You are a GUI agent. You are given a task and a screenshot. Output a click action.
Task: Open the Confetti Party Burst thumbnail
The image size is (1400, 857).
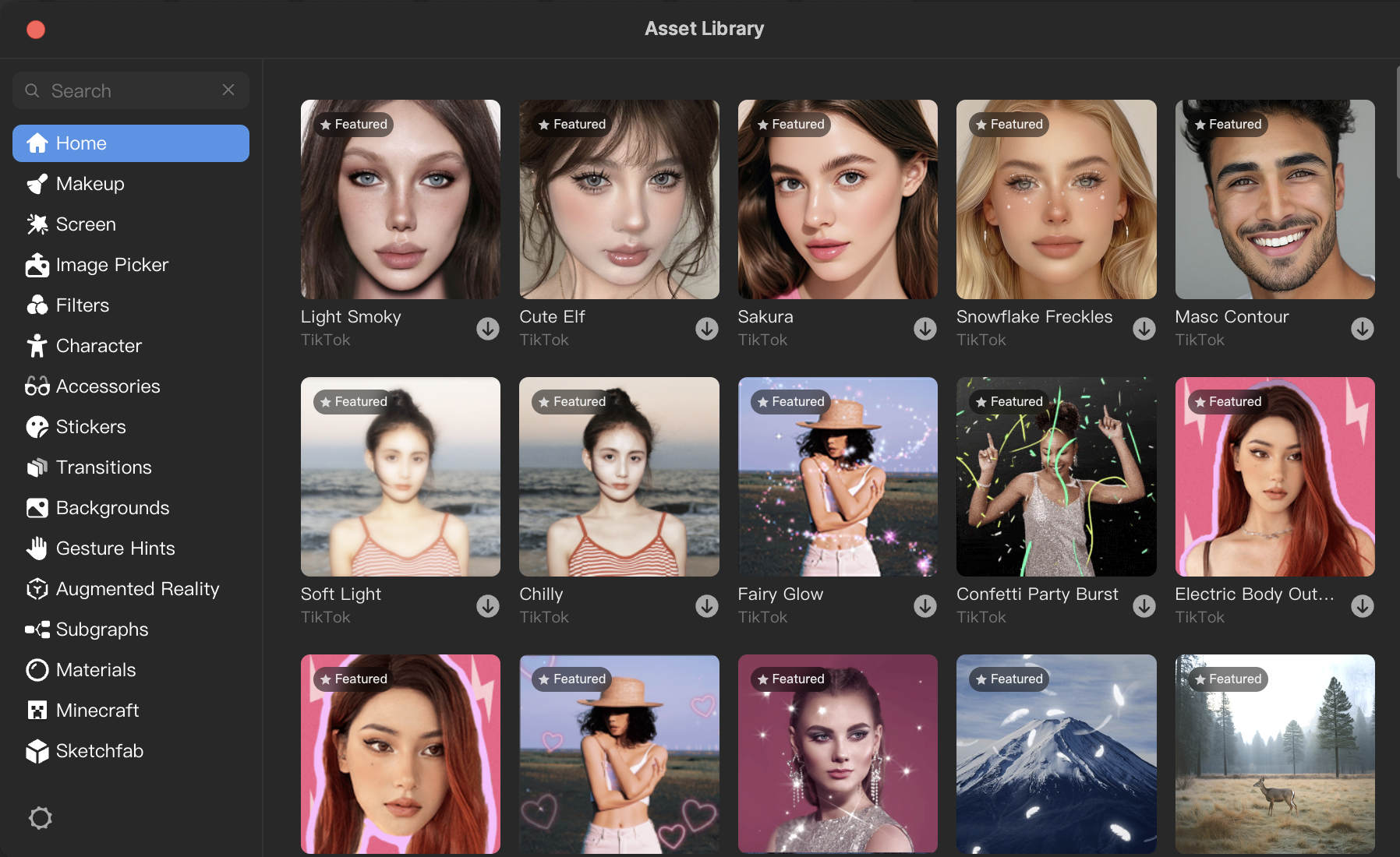pos(1056,477)
